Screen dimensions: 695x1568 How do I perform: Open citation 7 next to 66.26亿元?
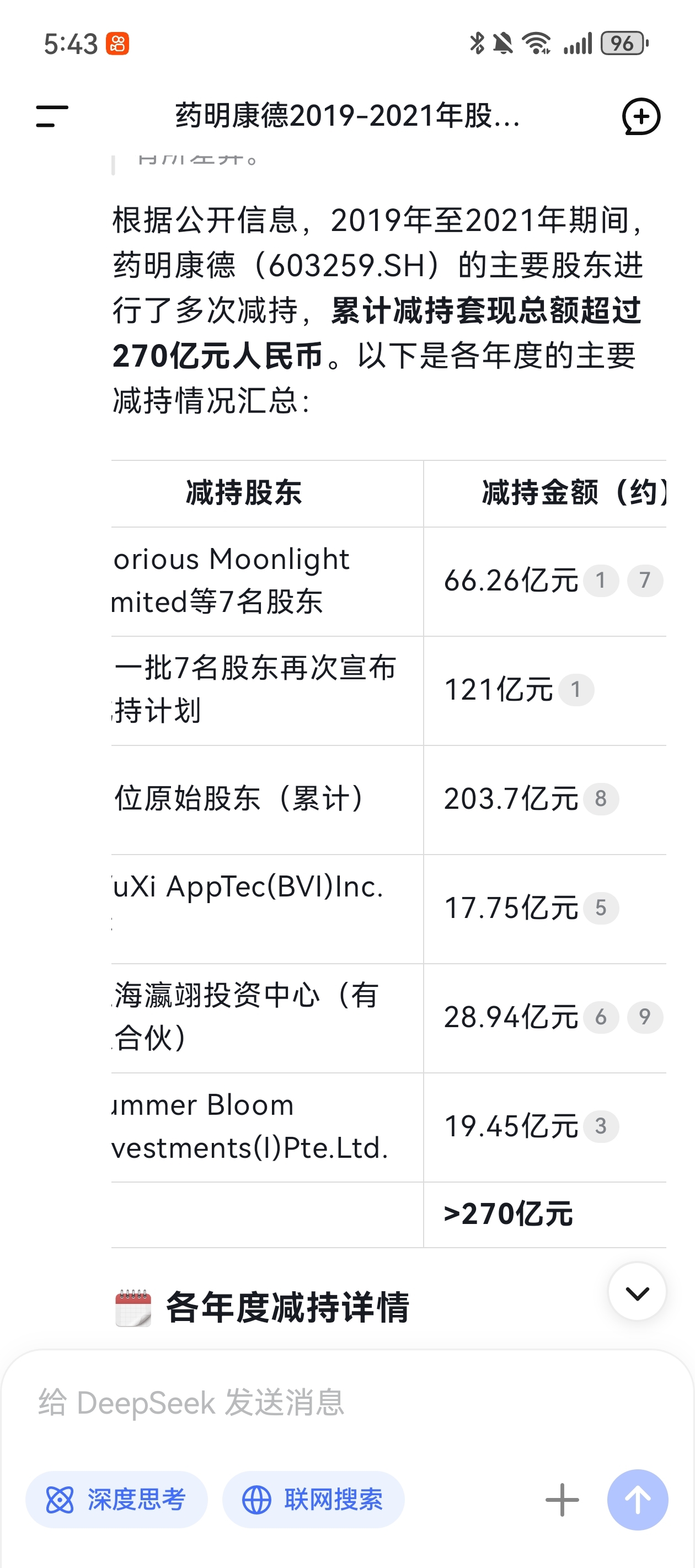click(x=645, y=580)
